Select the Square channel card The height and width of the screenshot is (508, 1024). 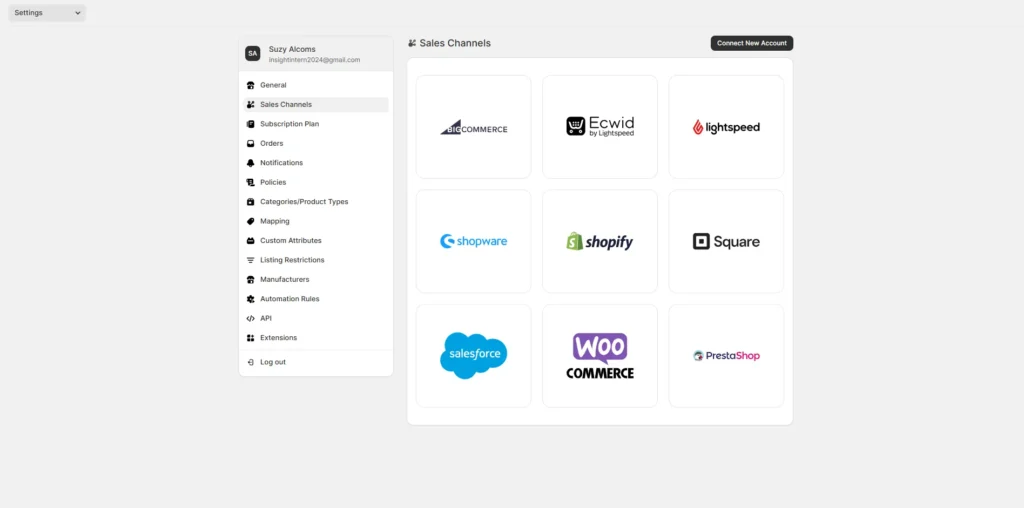tap(726, 242)
